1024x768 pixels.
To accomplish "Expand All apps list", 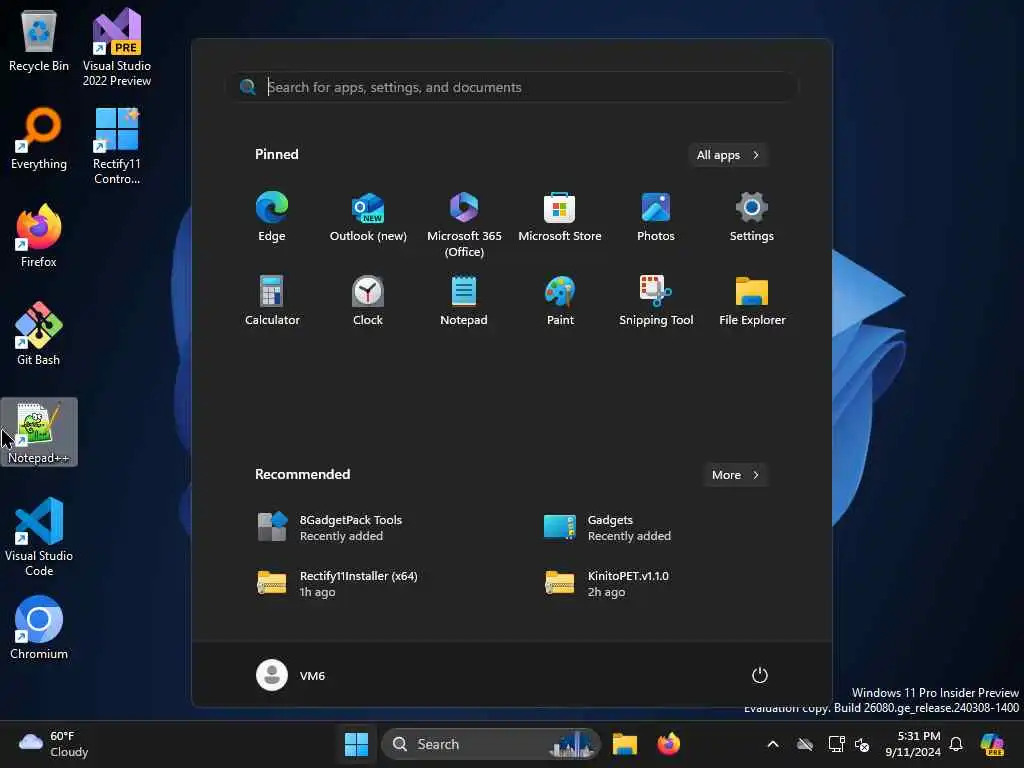I will tap(728, 155).
